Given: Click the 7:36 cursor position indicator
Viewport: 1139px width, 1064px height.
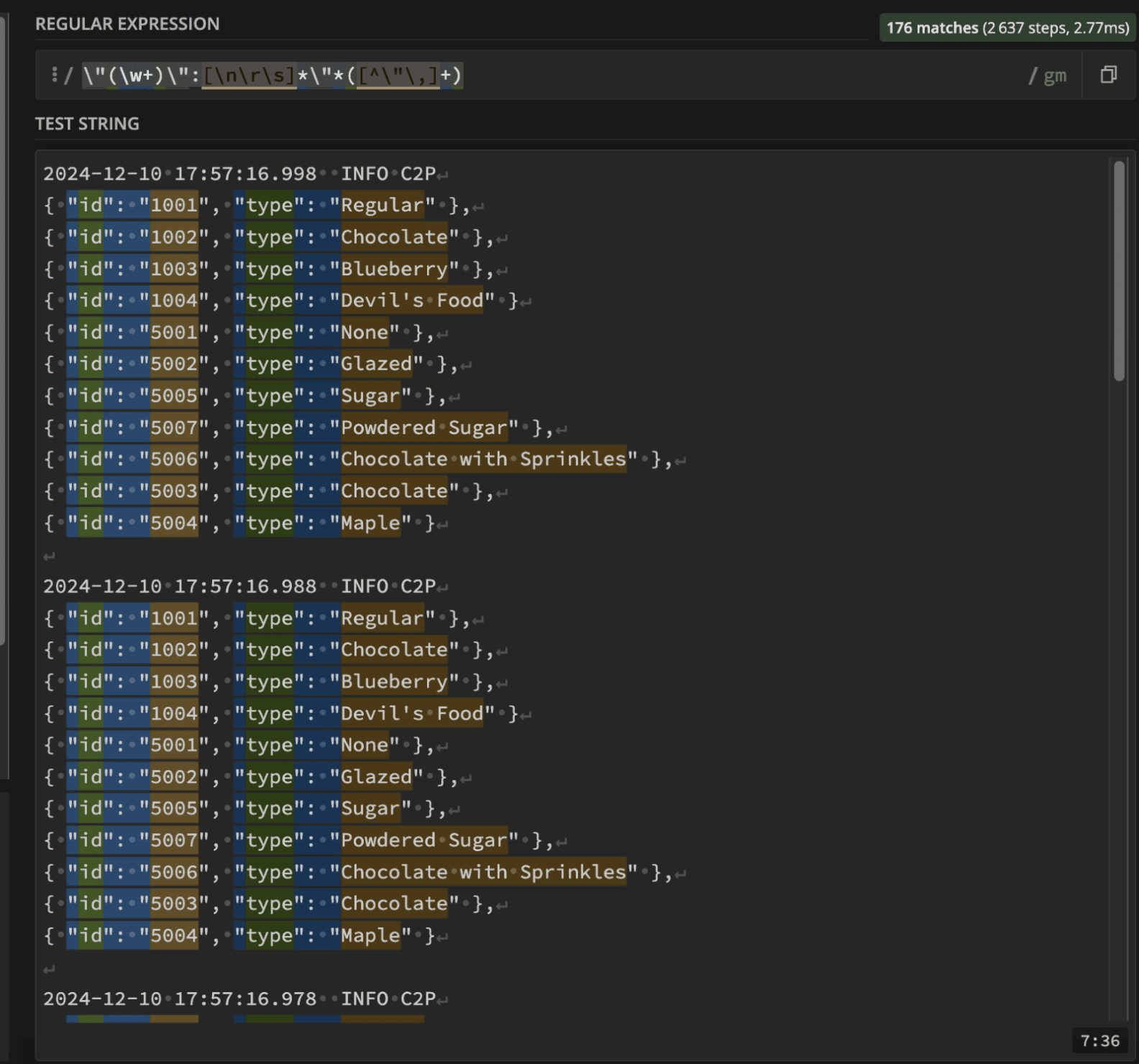Looking at the screenshot, I should 1099,1040.
